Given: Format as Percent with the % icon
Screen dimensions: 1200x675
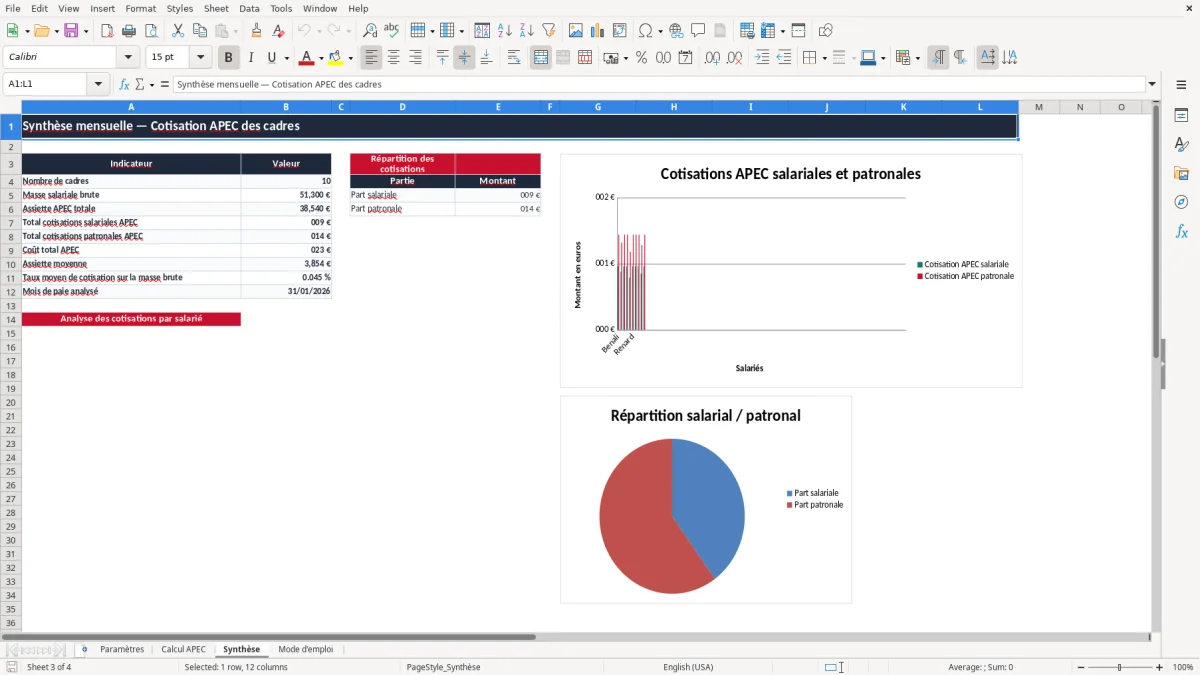Looking at the screenshot, I should (641, 58).
